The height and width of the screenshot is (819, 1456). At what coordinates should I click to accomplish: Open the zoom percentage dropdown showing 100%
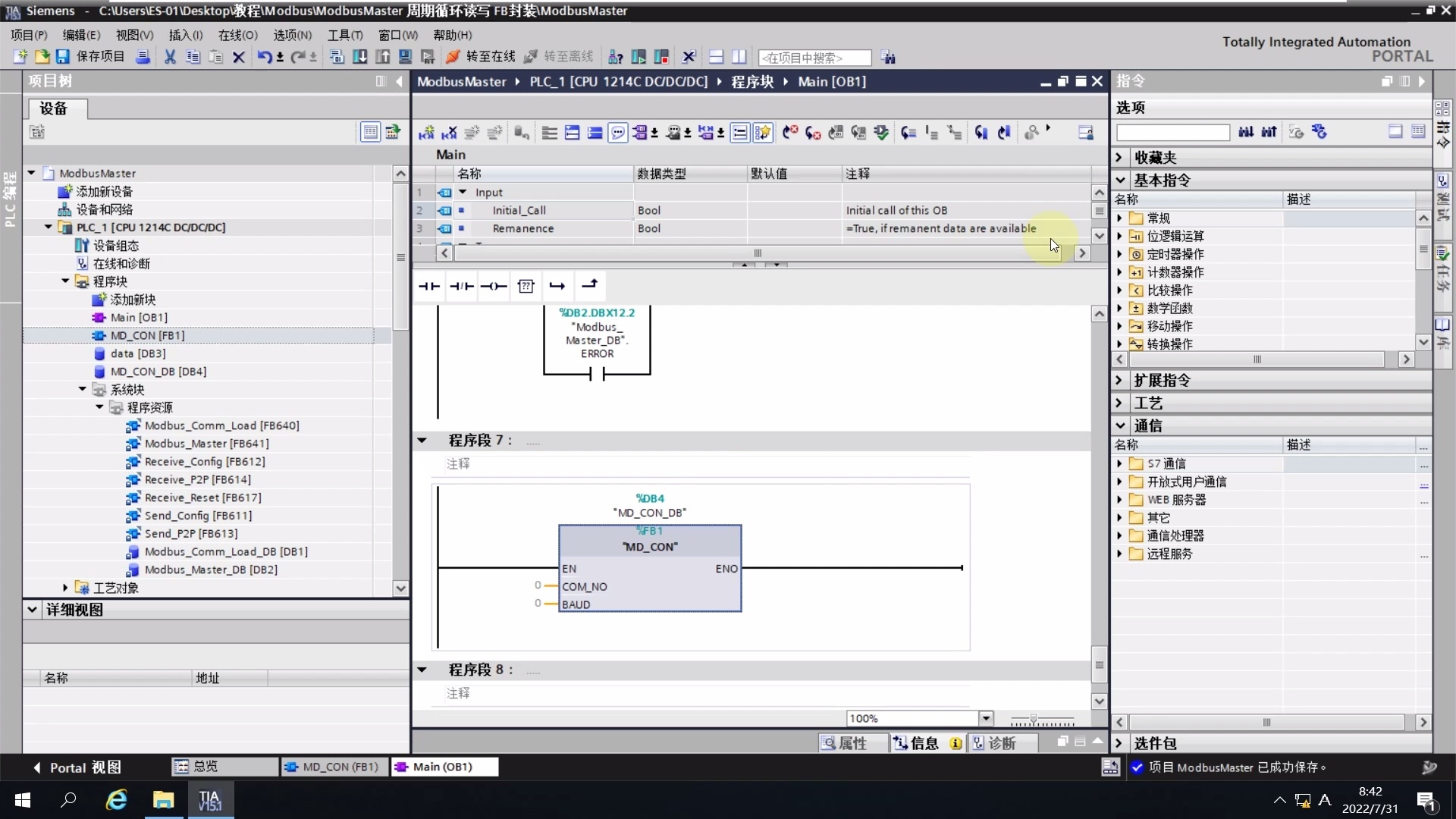[x=986, y=718]
